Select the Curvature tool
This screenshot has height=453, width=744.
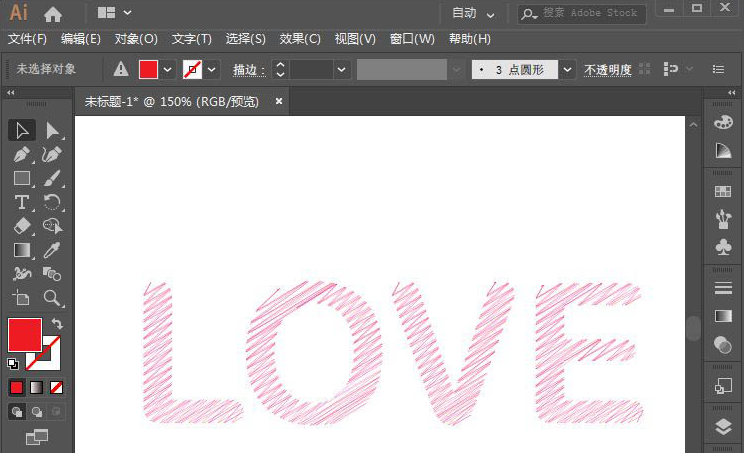52,155
